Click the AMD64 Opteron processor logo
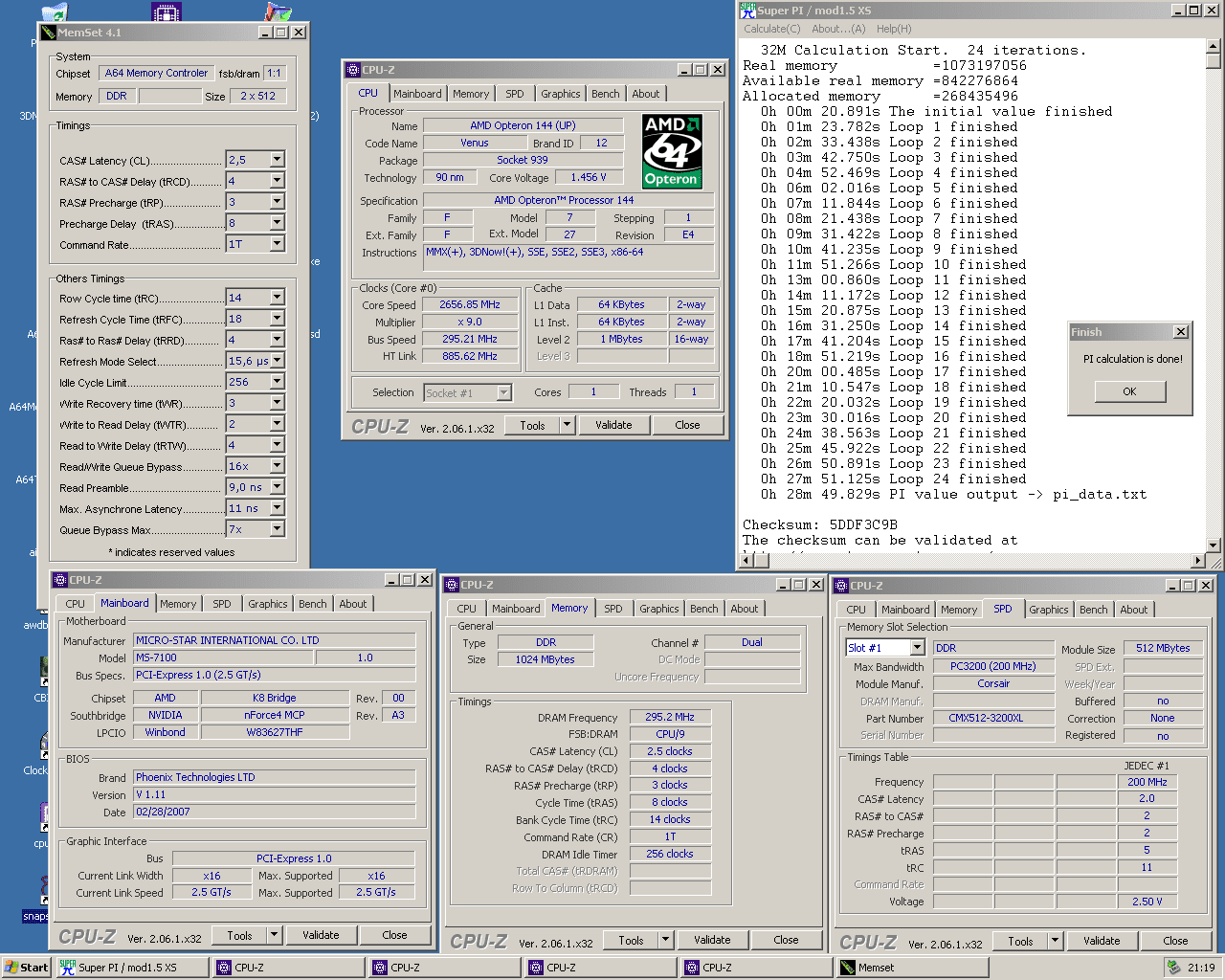This screenshot has width=1225, height=980. tap(671, 151)
